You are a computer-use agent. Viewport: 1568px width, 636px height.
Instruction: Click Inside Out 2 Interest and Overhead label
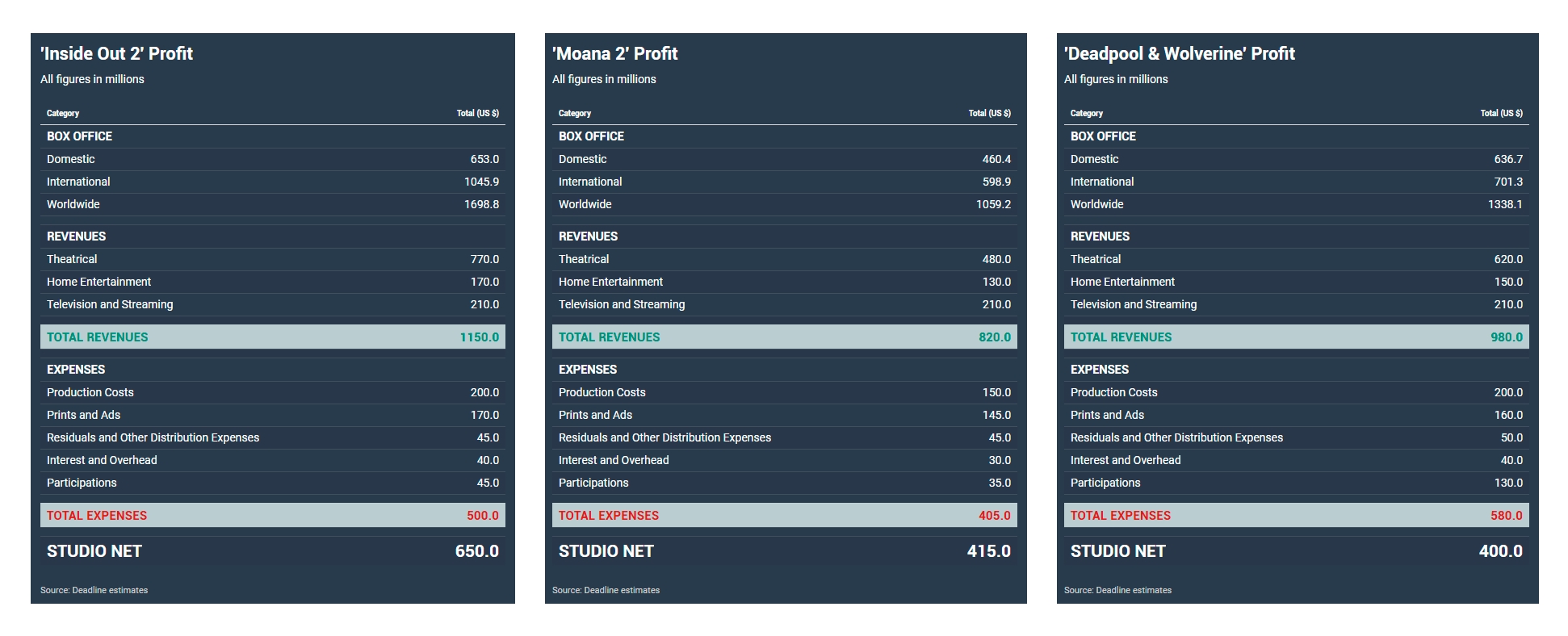102,460
